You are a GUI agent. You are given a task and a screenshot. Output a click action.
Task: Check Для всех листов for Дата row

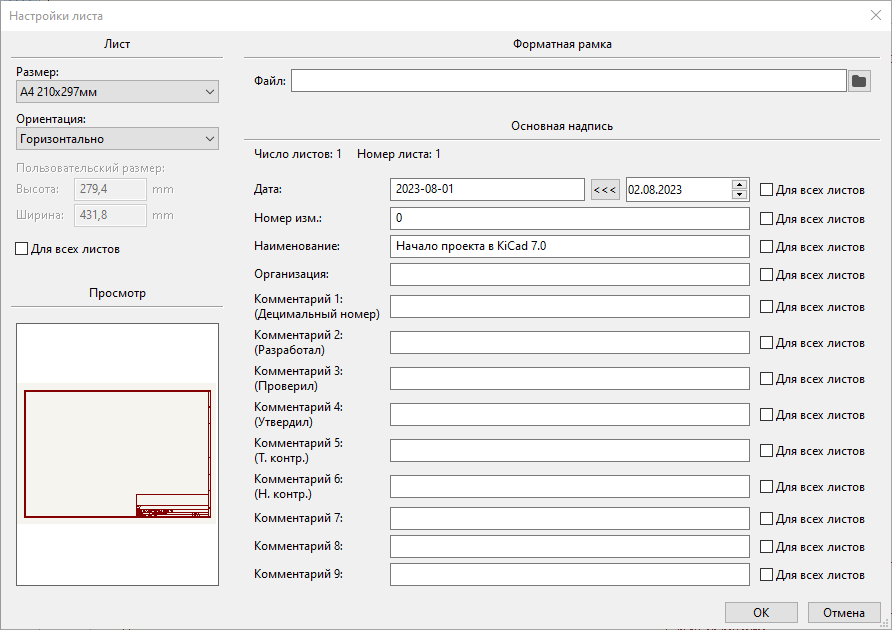[x=767, y=190]
